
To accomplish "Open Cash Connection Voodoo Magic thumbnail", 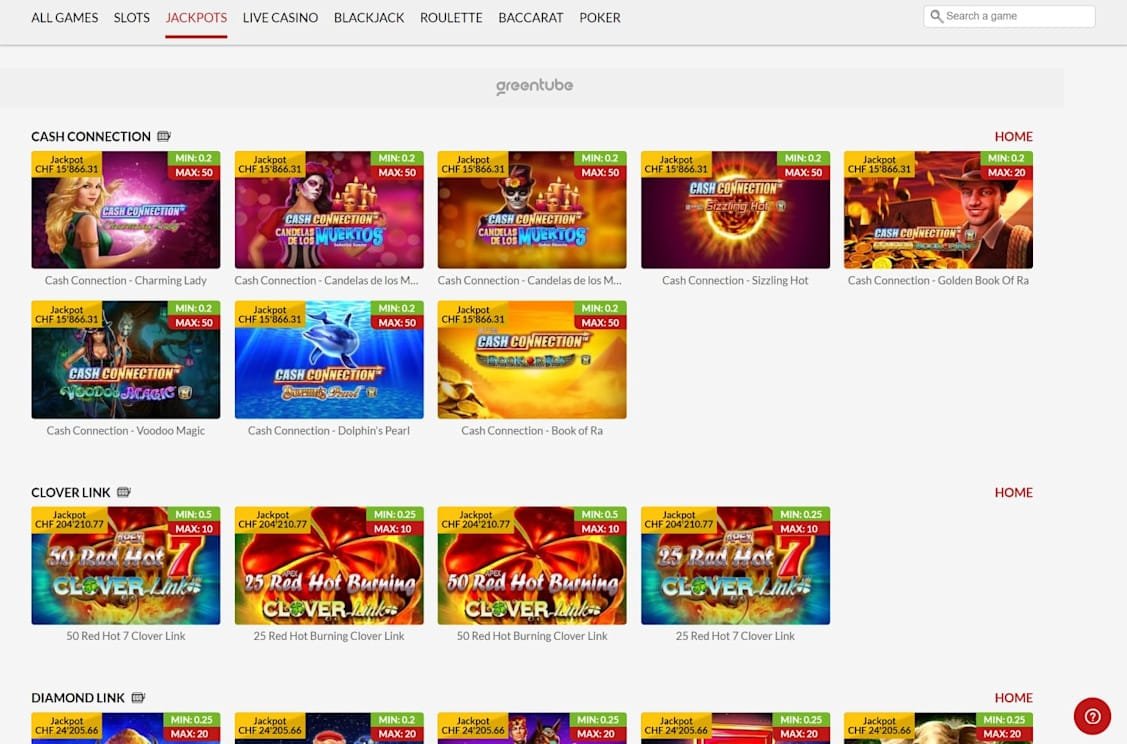I will tap(126, 359).
